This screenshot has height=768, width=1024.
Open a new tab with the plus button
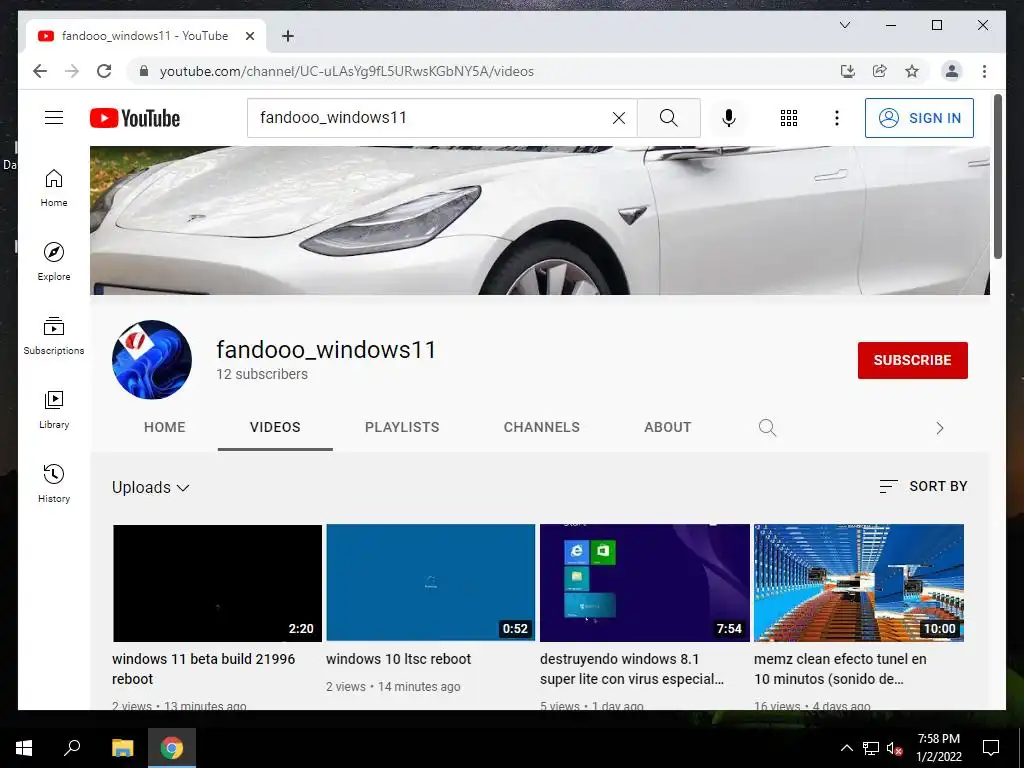click(x=288, y=36)
